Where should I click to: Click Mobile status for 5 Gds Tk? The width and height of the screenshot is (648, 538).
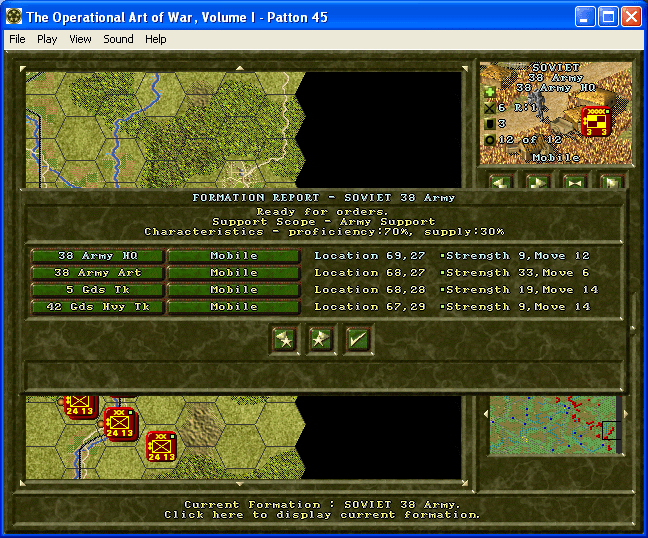pyautogui.click(x=234, y=290)
